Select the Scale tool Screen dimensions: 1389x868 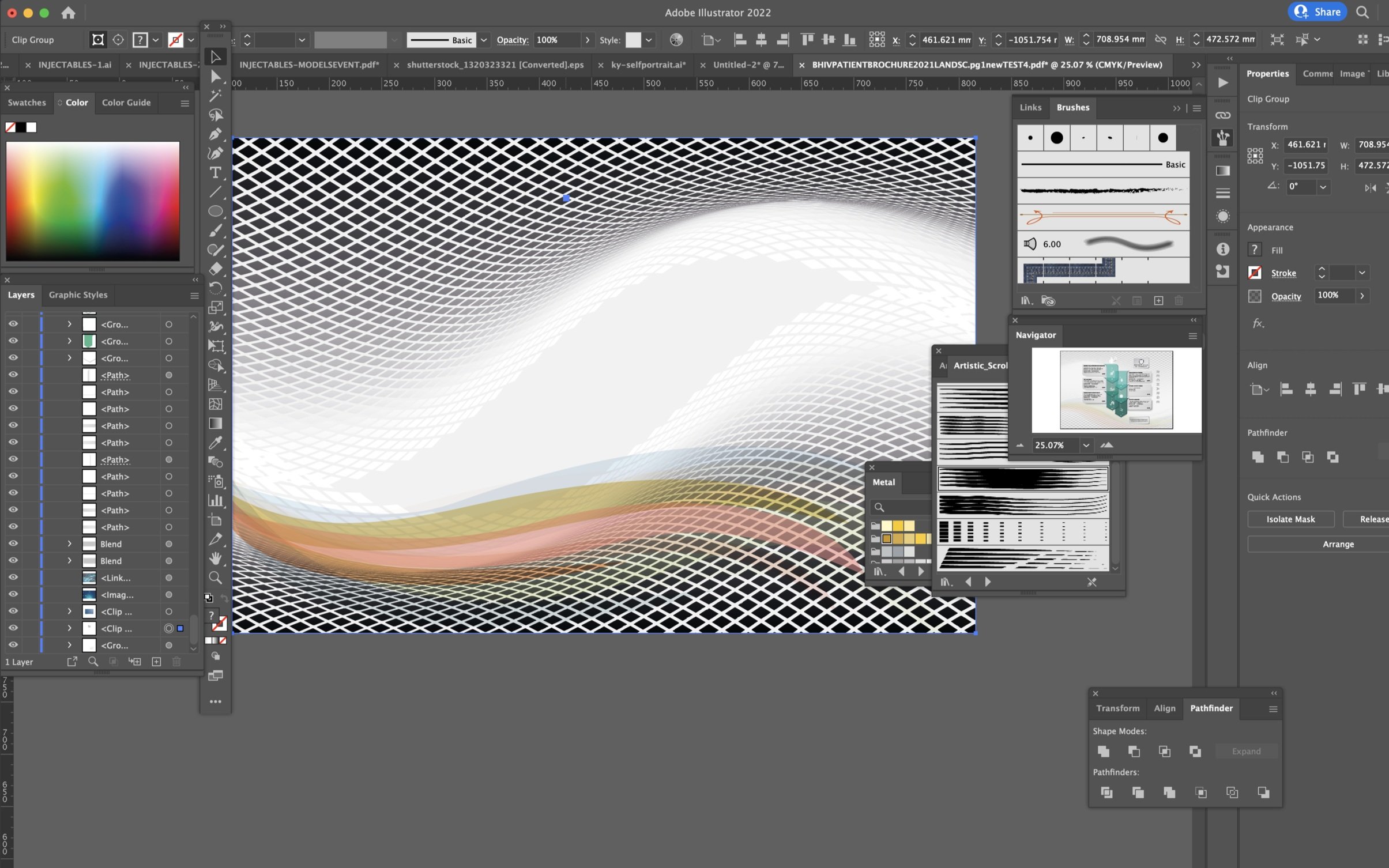pos(215,307)
